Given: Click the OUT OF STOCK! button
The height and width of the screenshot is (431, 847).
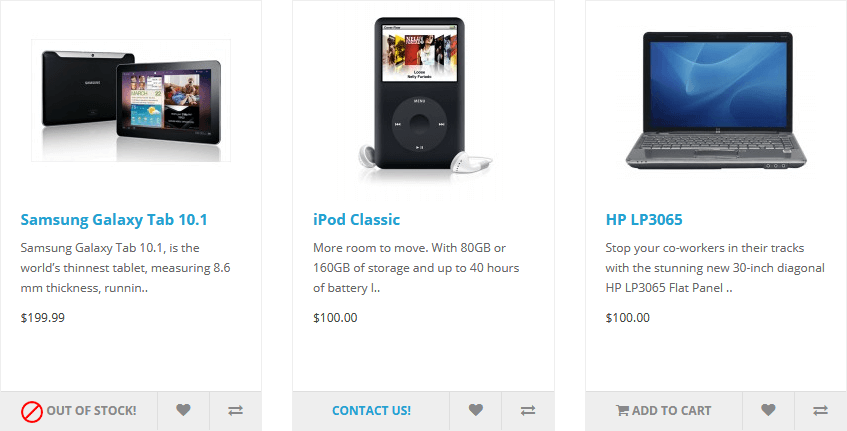Looking at the screenshot, I should [x=79, y=410].
